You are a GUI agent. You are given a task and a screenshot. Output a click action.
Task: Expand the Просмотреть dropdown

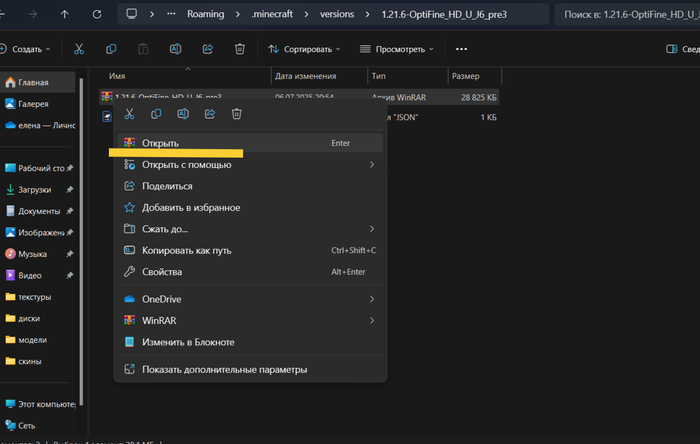pos(397,49)
